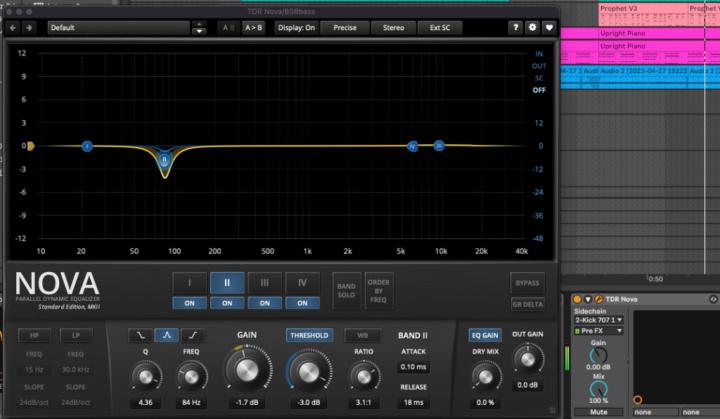This screenshot has width=720, height=419.
Task: Toggle Band III ON switch
Action: [x=264, y=303]
